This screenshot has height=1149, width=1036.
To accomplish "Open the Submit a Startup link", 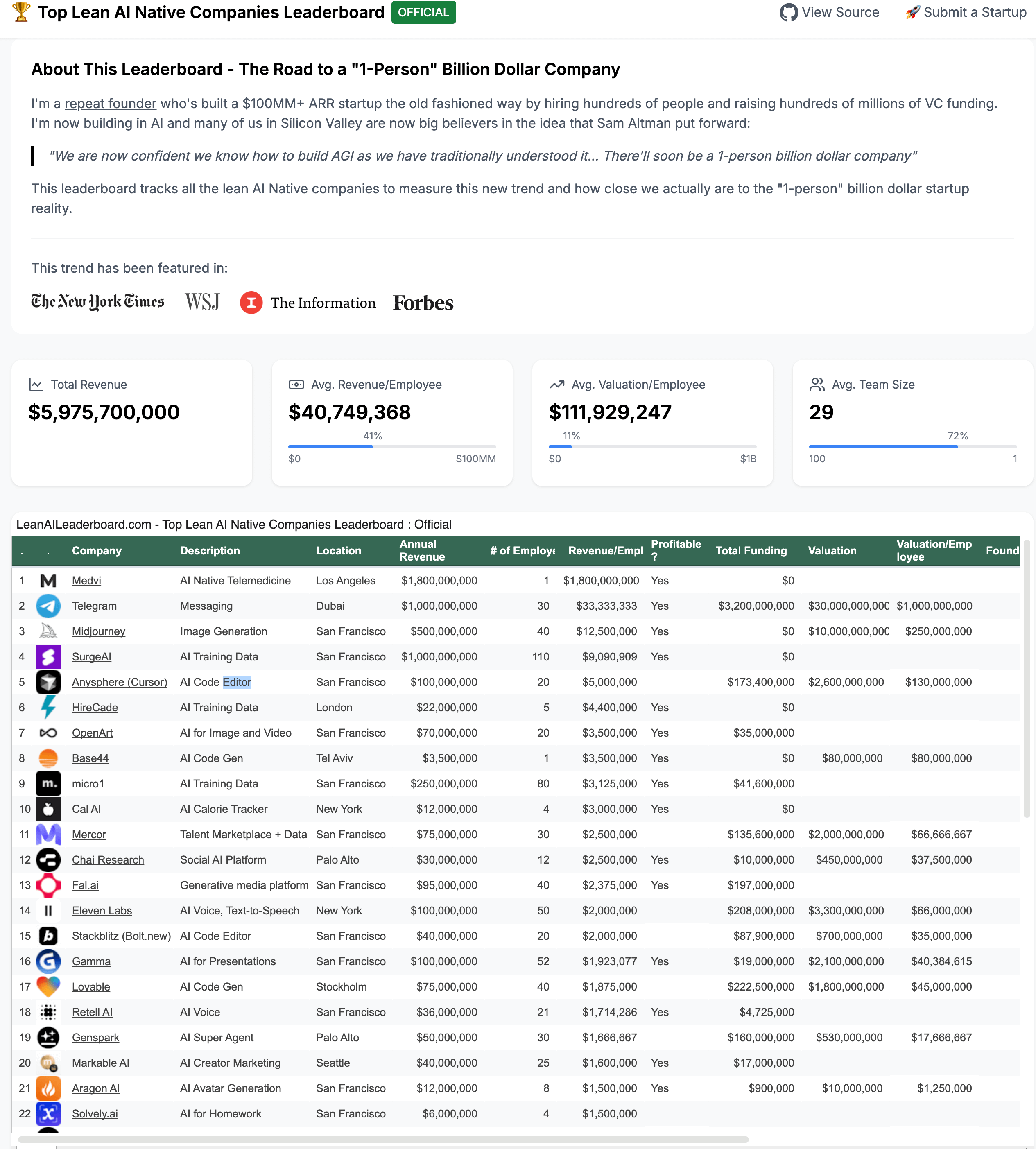I will click(x=966, y=13).
